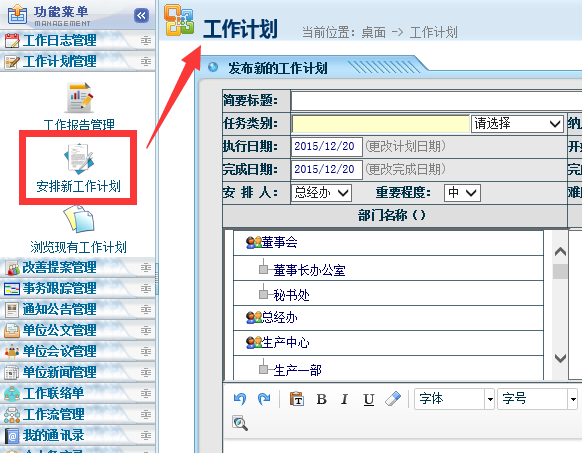Screen dimensions: 582x453
Task: Click the undo arrow in editor toolbar
Action: [x=240, y=399]
